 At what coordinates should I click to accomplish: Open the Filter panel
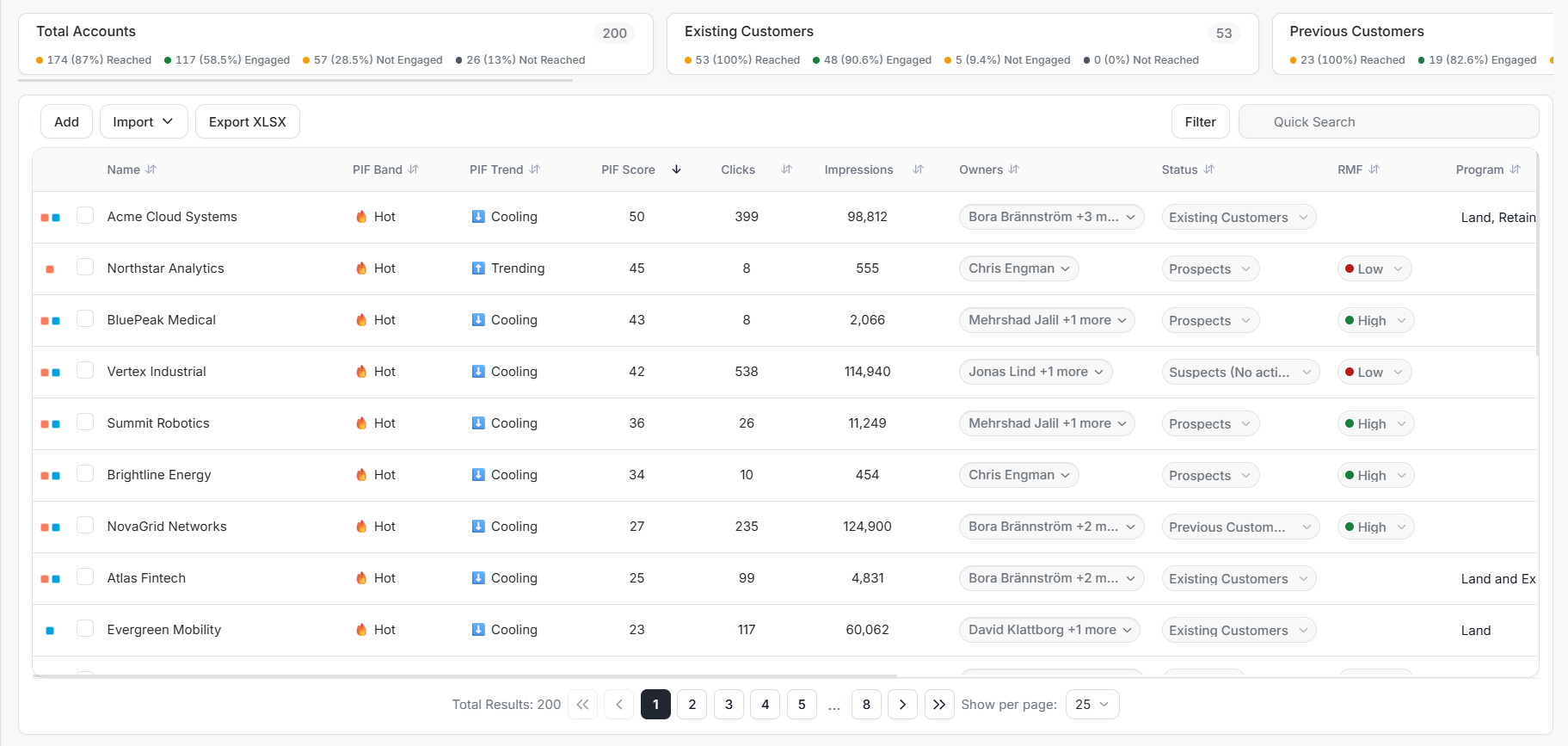point(1200,122)
